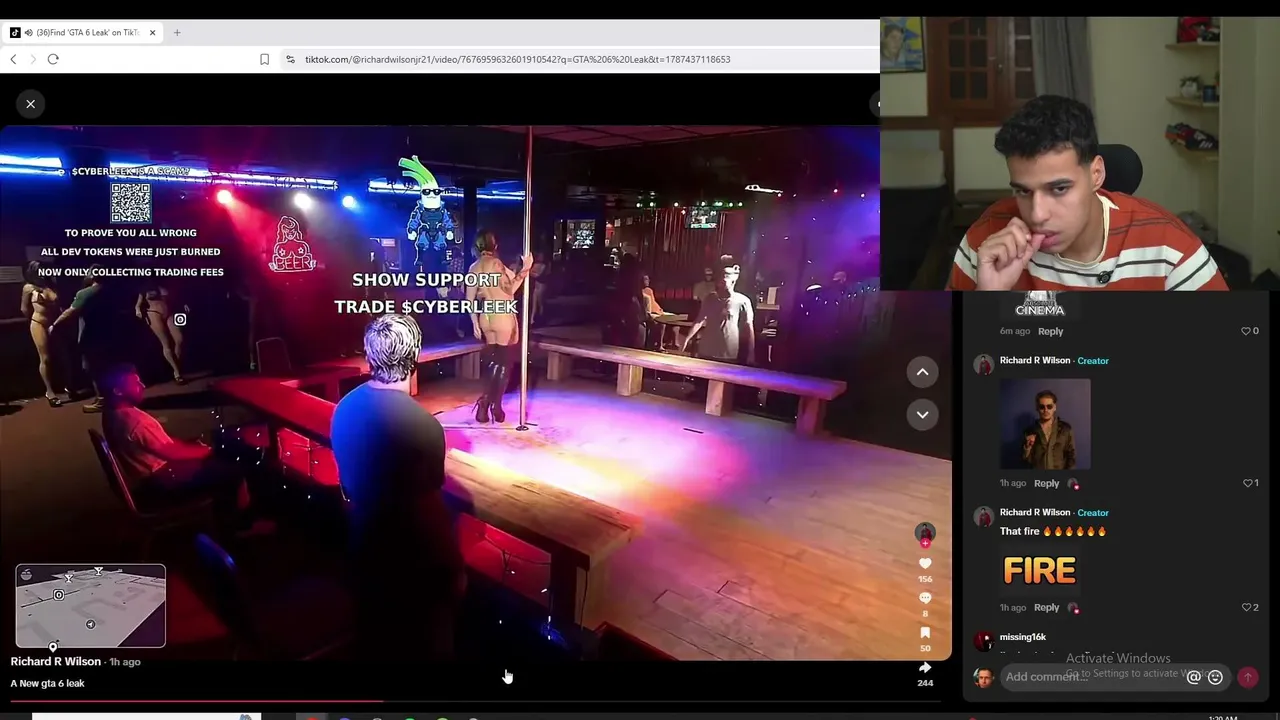This screenshot has height=720, width=1280.
Task: Share the video using the arrow icon
Action: 925,667
